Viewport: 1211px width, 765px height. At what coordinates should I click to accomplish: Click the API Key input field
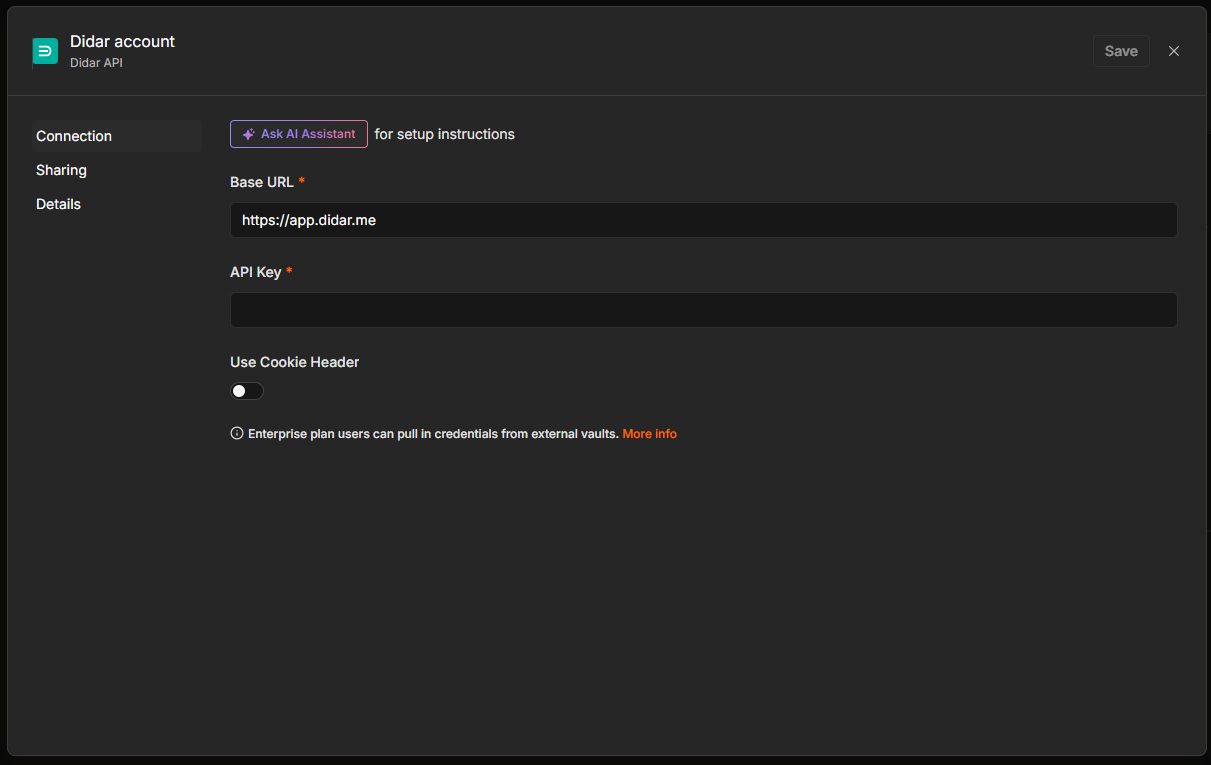coord(703,310)
